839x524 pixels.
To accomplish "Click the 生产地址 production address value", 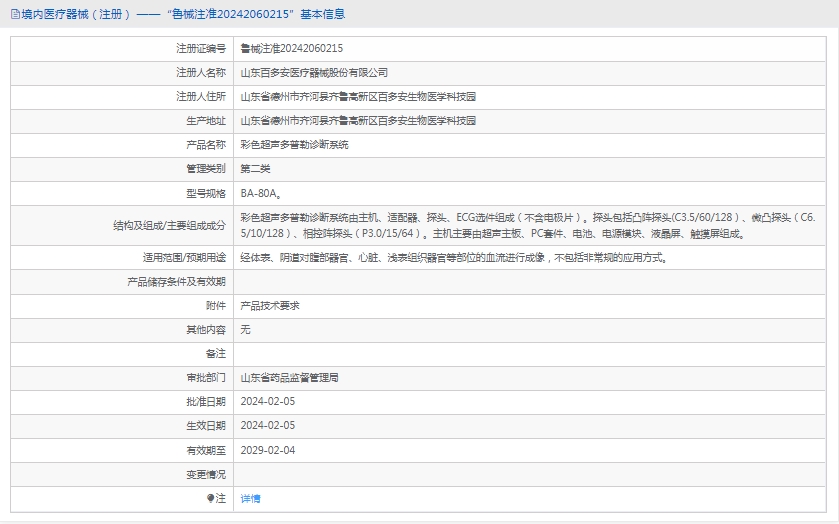I will point(358,120).
